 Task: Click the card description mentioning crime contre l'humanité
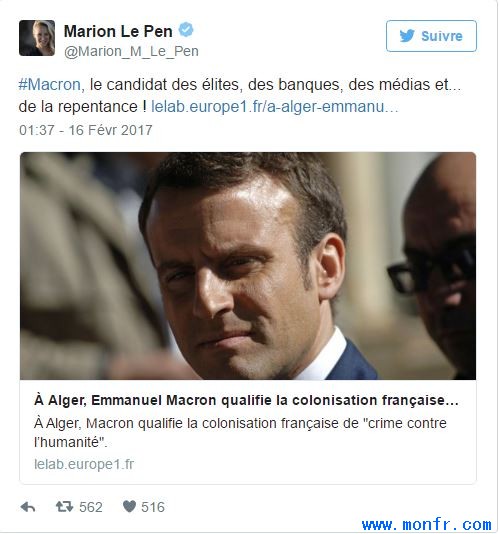(x=240, y=433)
